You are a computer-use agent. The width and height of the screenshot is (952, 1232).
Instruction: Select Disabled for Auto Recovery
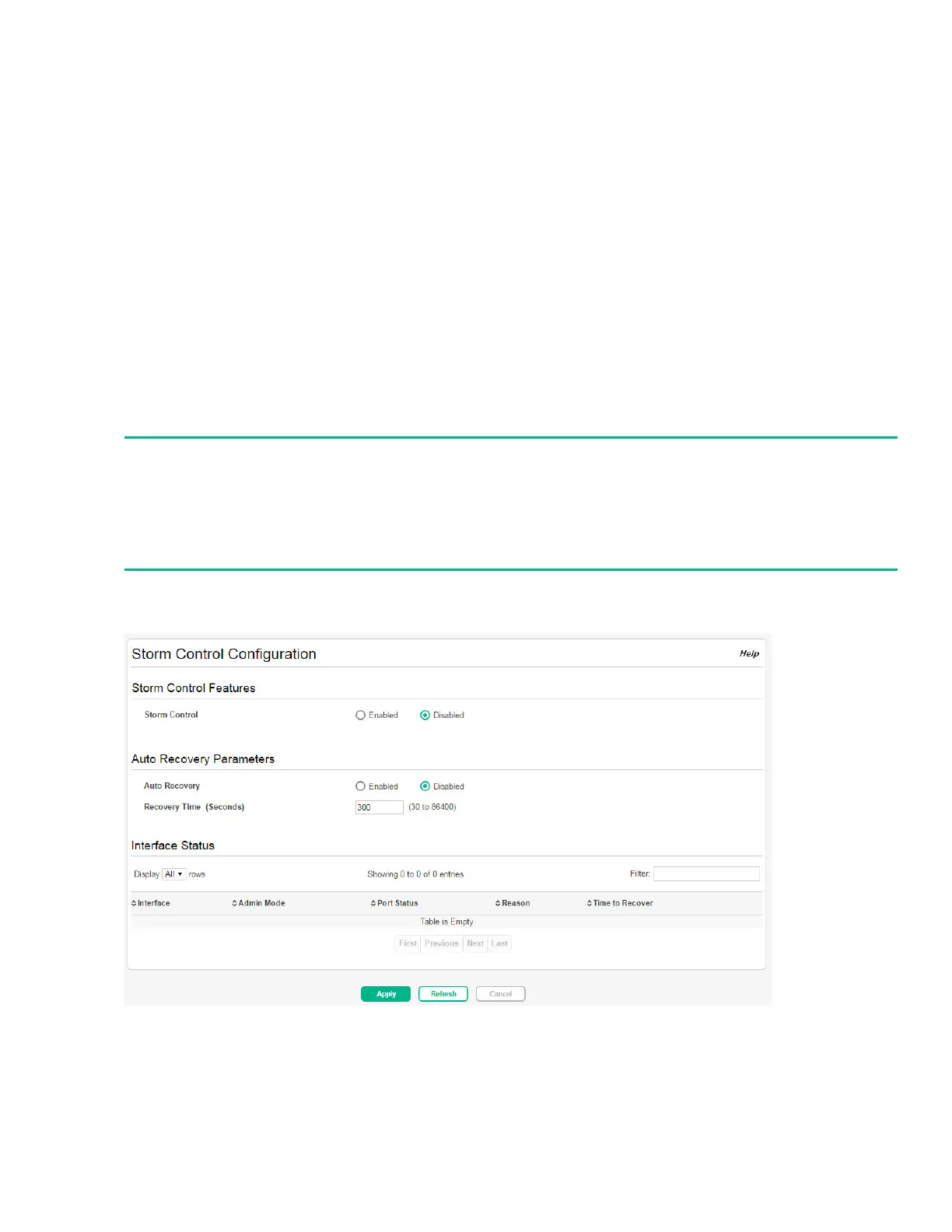pyautogui.click(x=425, y=786)
